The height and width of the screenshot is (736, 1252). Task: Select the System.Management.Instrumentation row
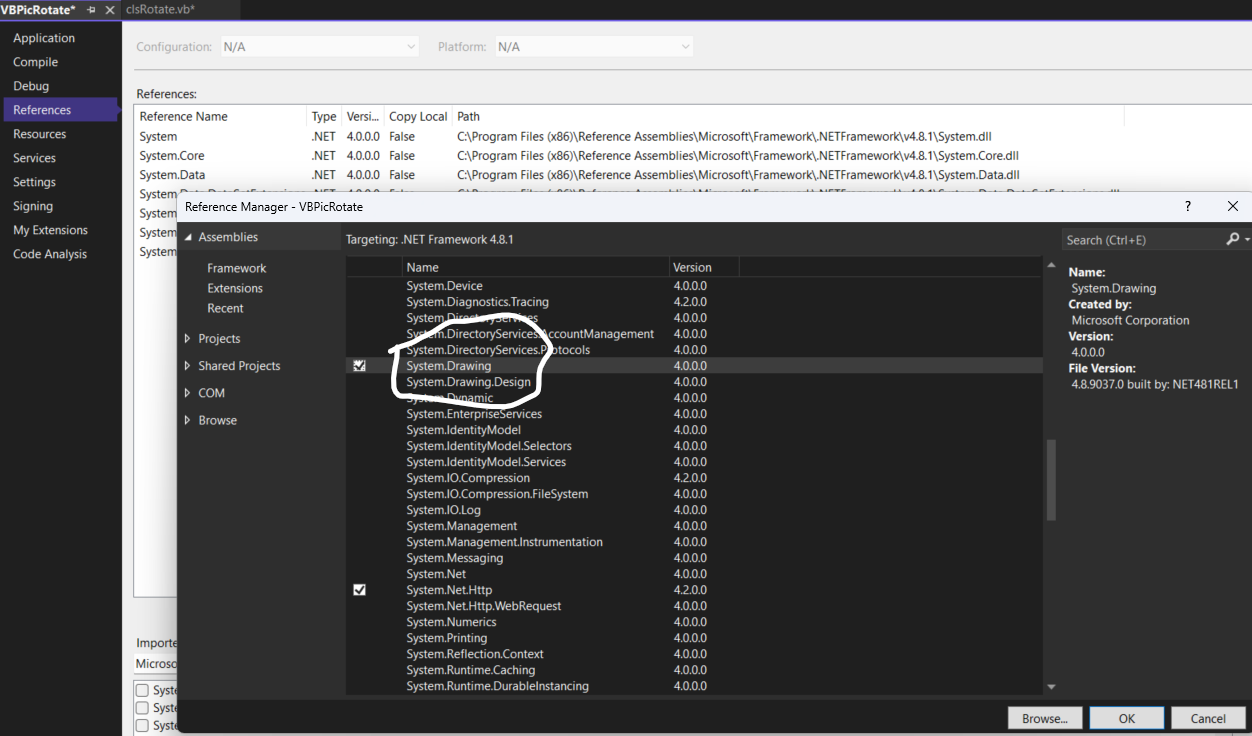(x=694, y=542)
